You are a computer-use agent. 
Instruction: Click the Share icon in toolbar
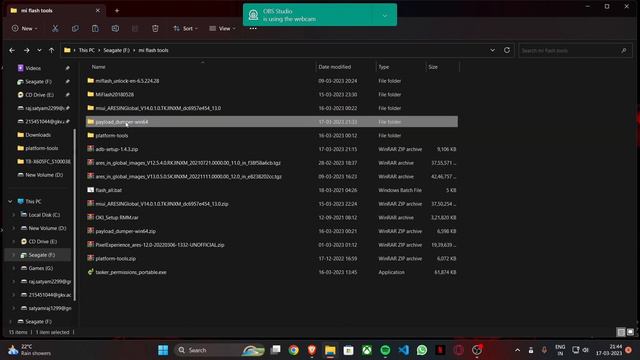(x=135, y=29)
